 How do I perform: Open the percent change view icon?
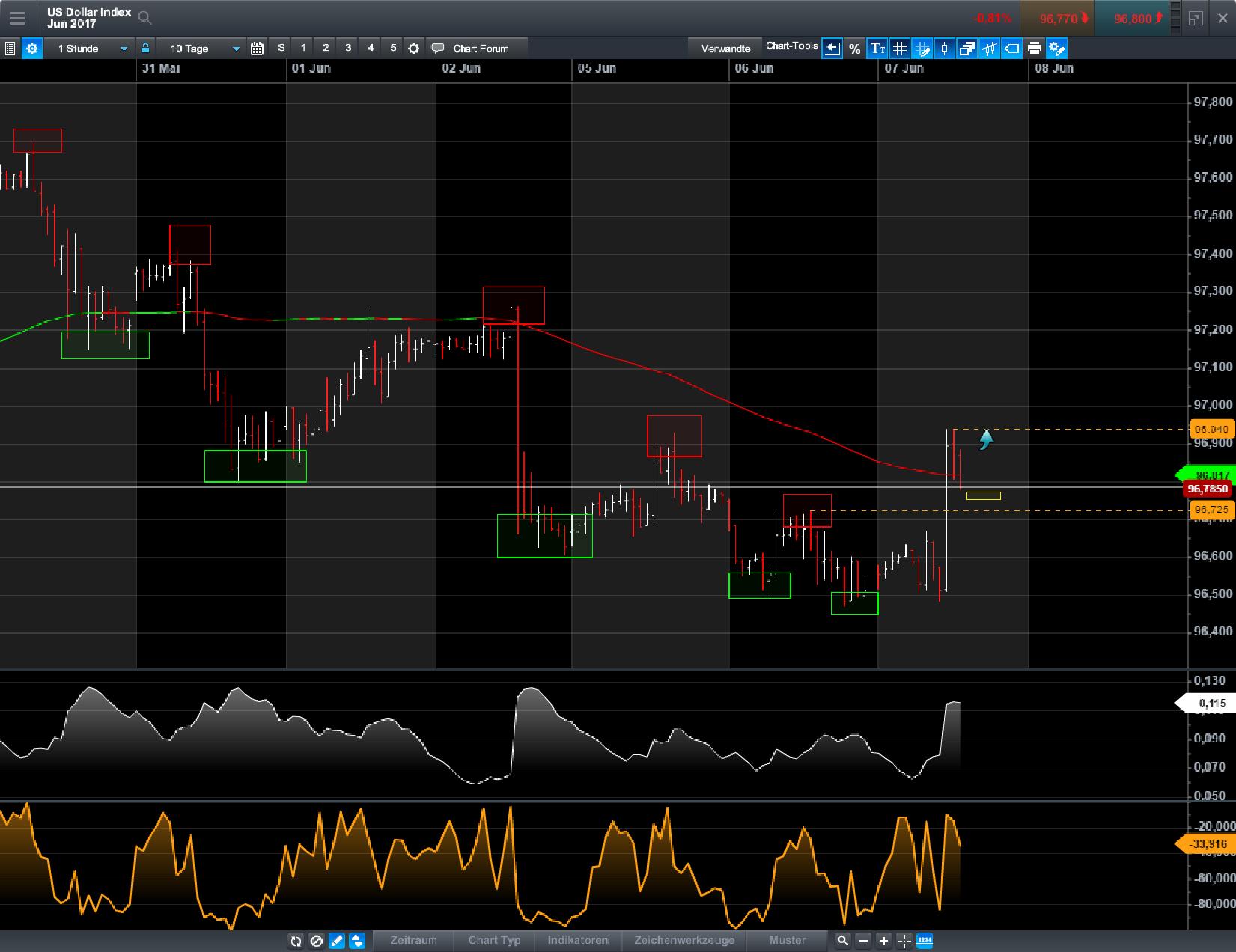pyautogui.click(x=854, y=49)
